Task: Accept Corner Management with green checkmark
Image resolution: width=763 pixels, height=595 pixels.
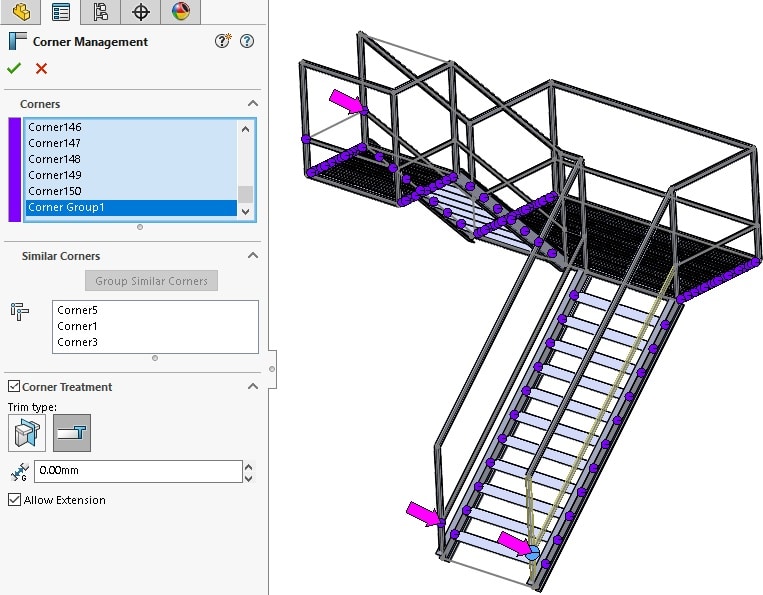Action: point(14,68)
